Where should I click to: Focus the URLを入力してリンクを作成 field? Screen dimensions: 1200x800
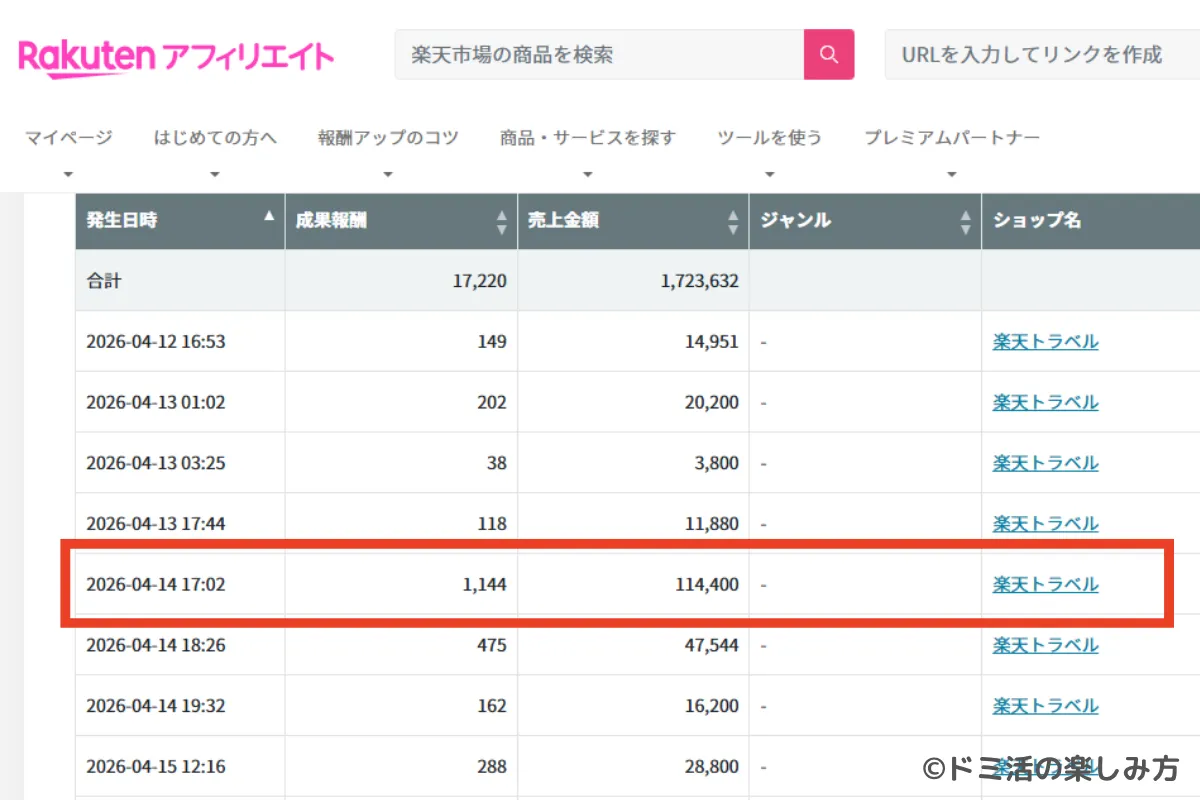pos(1042,54)
